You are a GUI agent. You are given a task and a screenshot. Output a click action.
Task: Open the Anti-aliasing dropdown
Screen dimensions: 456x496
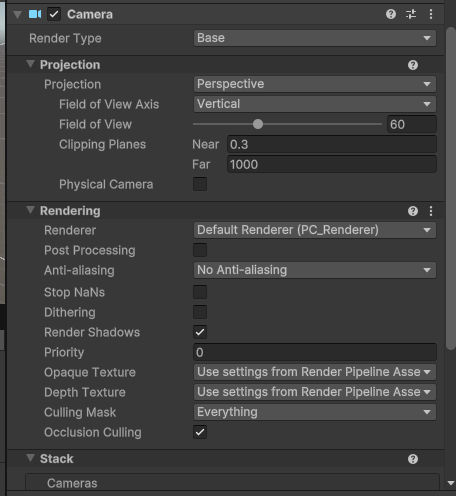point(315,270)
